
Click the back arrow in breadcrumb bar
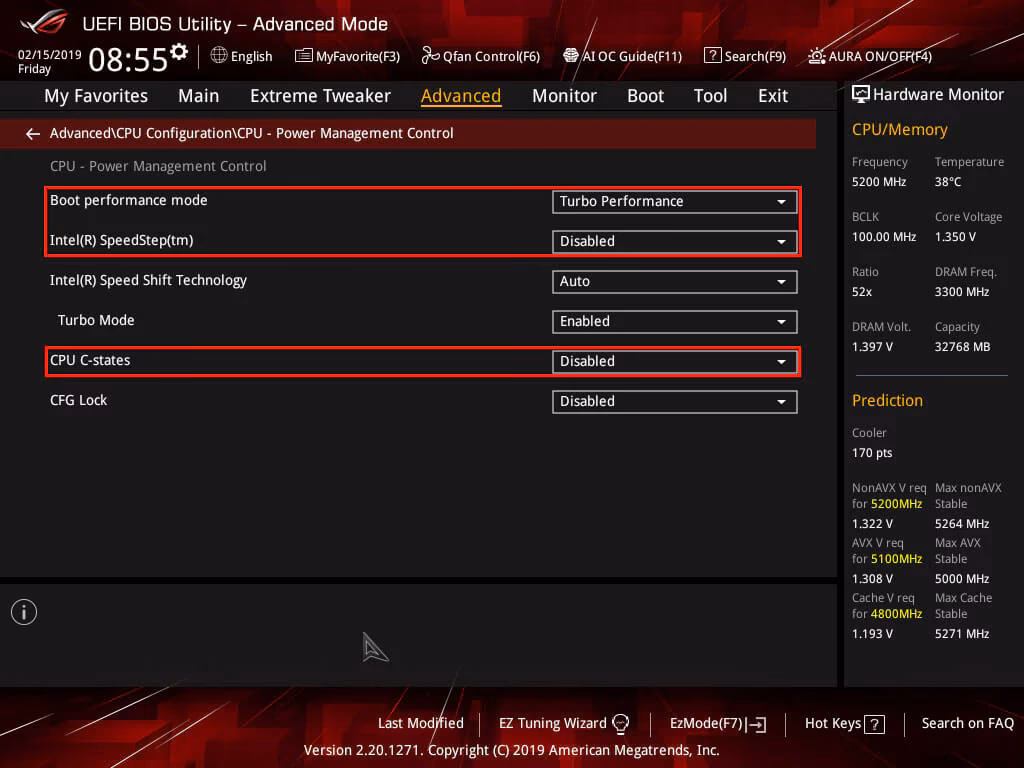[x=33, y=134]
